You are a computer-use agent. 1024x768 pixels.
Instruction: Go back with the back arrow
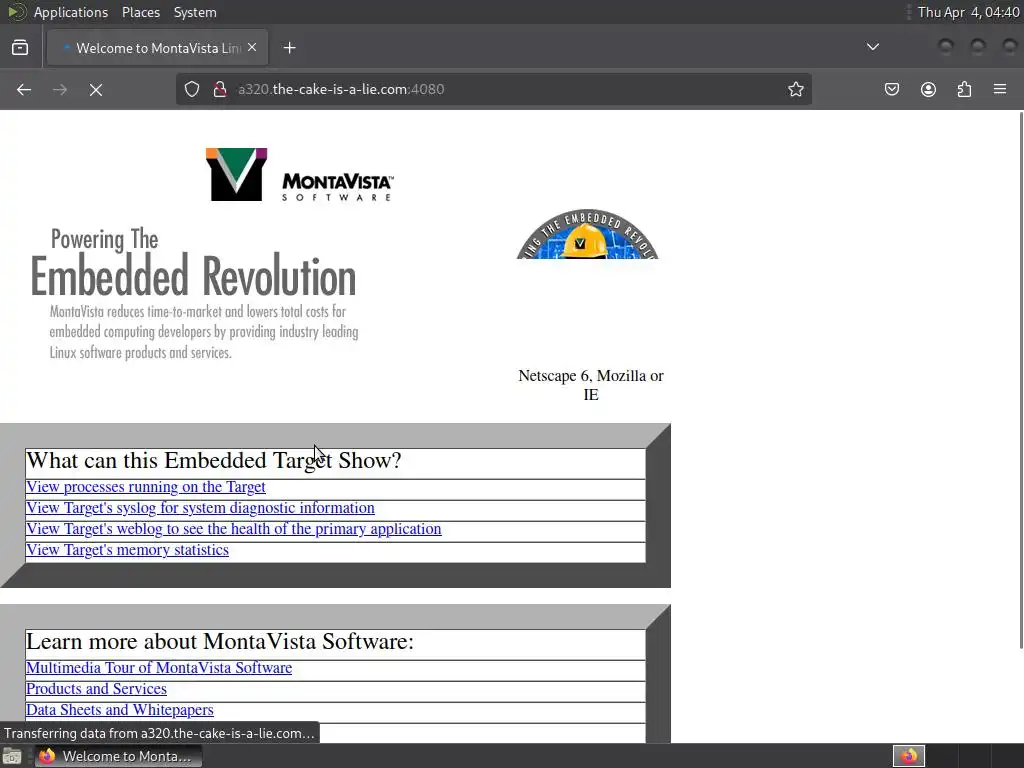tap(24, 89)
